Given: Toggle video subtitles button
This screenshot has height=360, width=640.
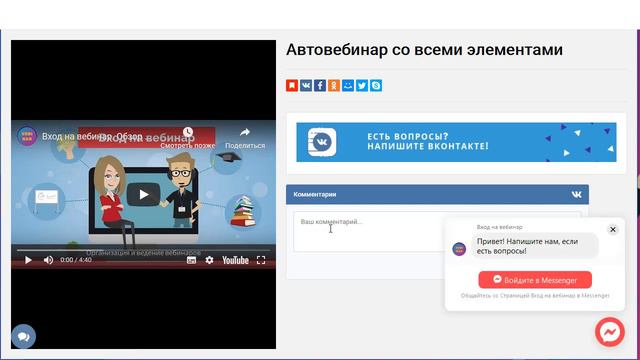Looking at the screenshot, I should tap(191, 260).
